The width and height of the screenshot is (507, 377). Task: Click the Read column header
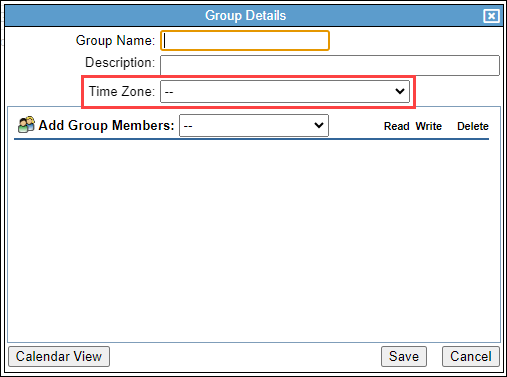point(396,126)
